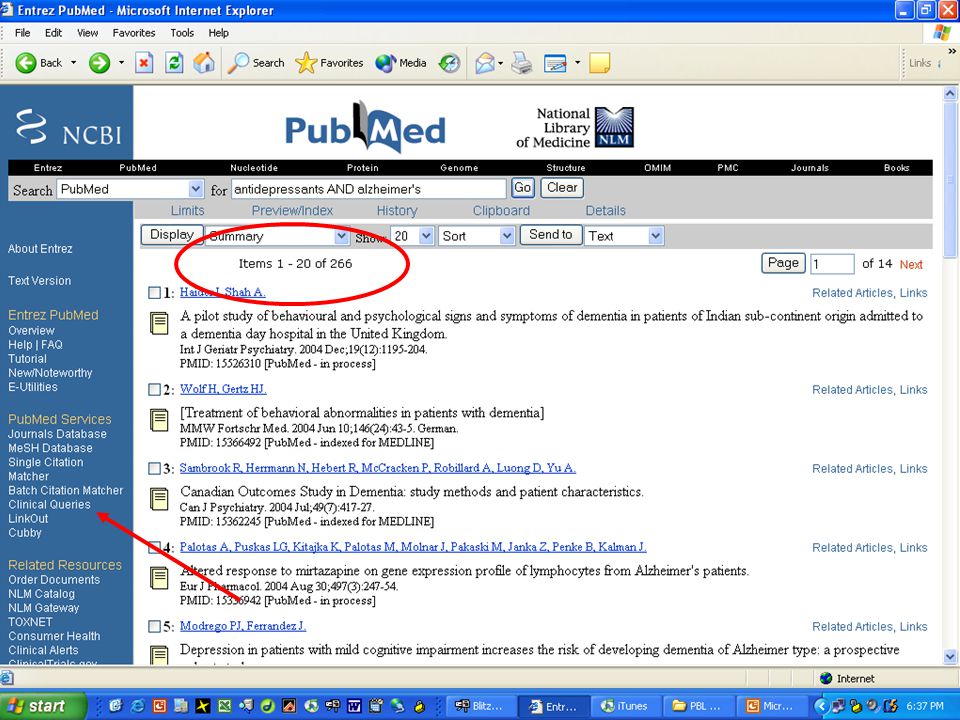Open the Word quick launch icon in taskbar
960x720 pixels.
354,706
